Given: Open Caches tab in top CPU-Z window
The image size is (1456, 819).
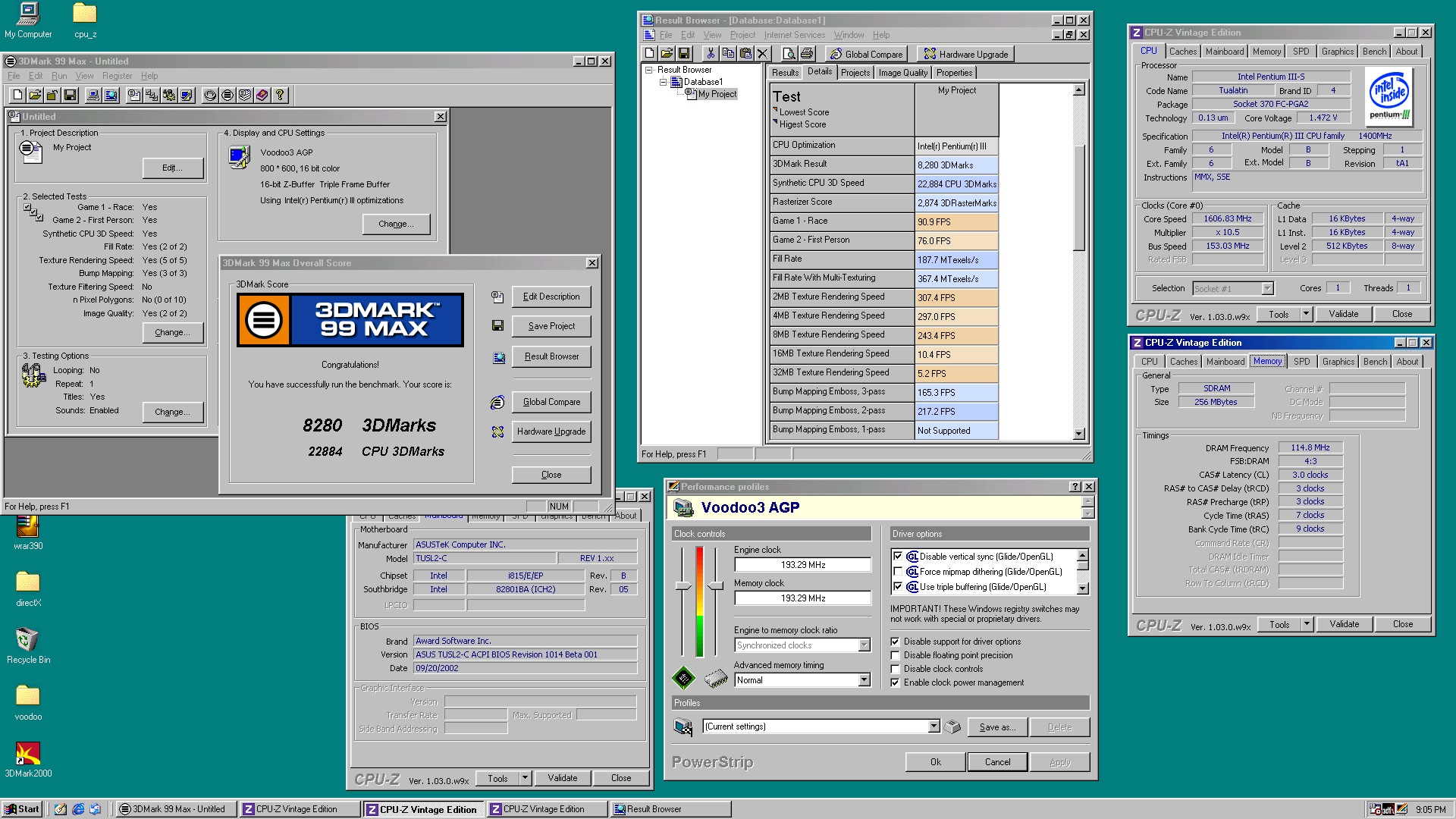Looking at the screenshot, I should [x=1182, y=52].
